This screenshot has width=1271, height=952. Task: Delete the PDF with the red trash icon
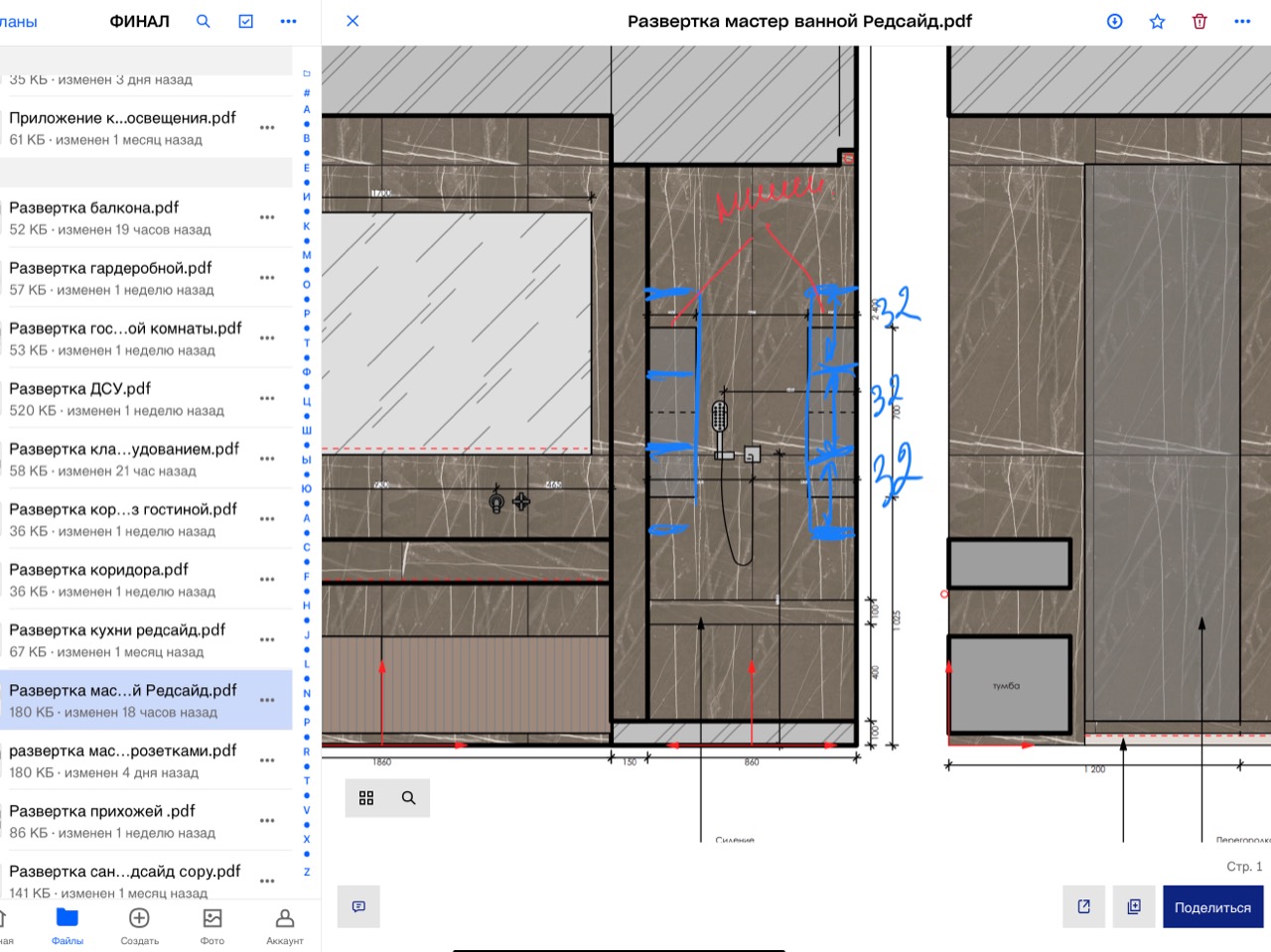point(1200,21)
